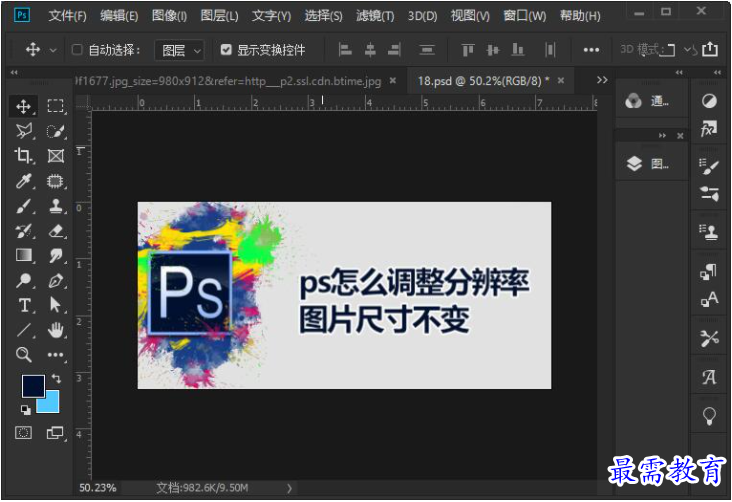Enable the Auto-Select checkbox

77,49
